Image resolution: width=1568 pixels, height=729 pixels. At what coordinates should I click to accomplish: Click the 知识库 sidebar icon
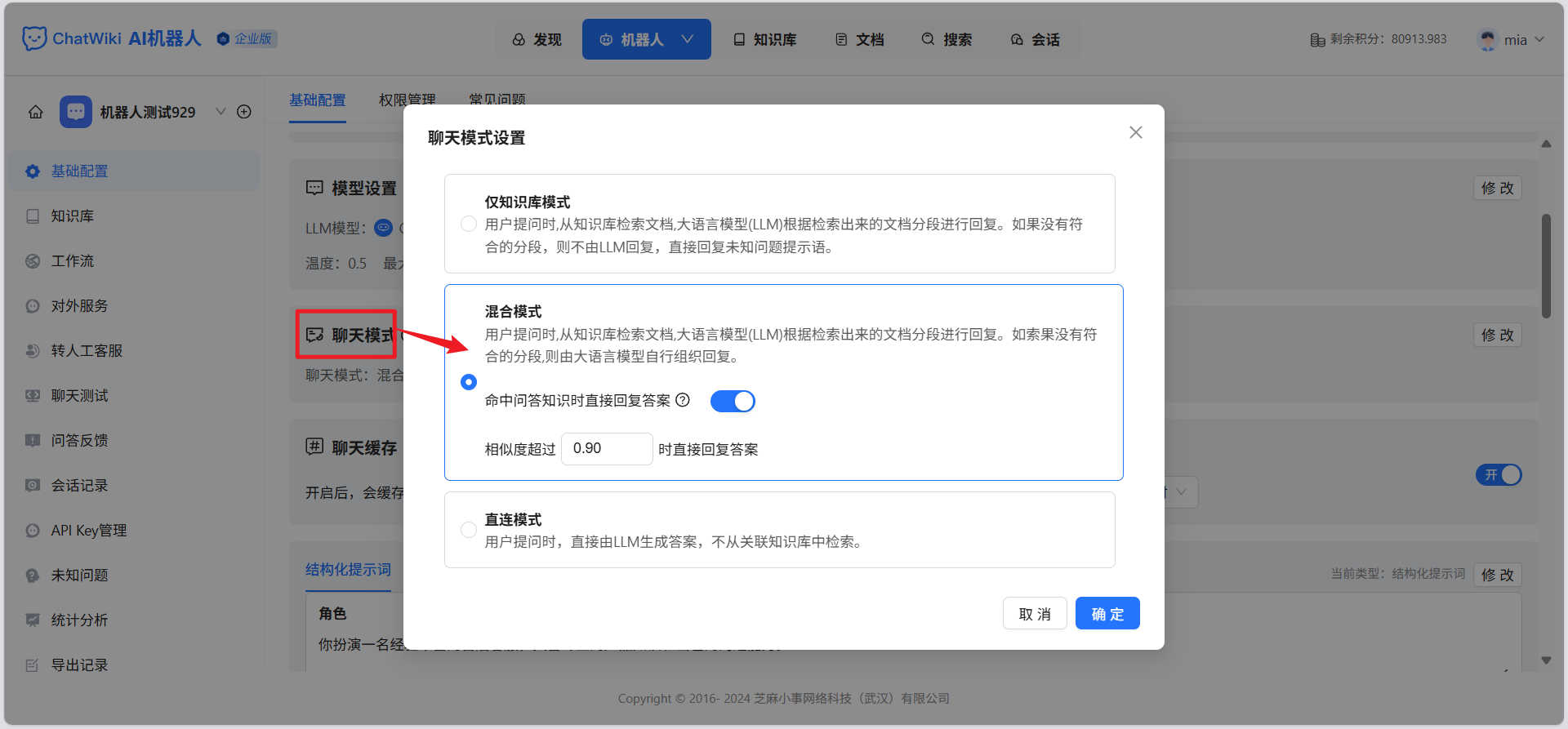pyautogui.click(x=33, y=216)
